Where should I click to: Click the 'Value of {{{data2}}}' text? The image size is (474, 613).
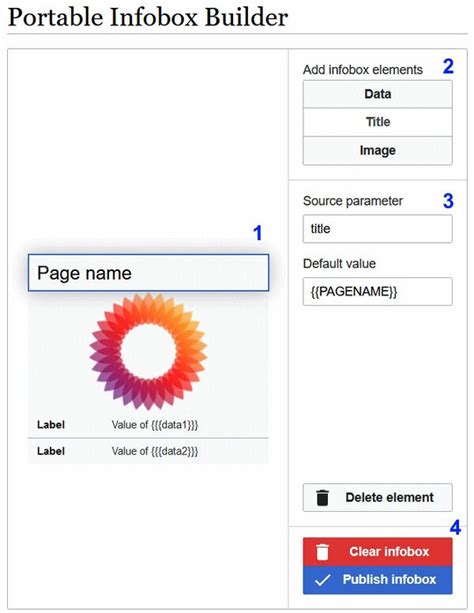pyautogui.click(x=155, y=451)
